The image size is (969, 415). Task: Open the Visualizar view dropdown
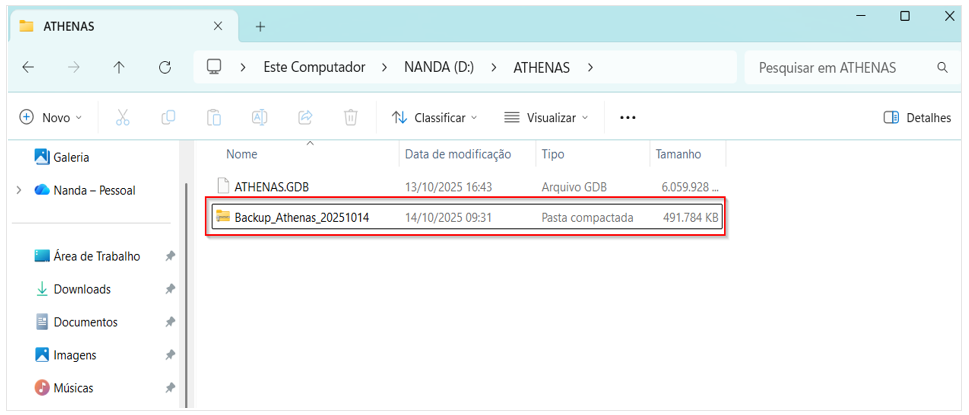[546, 118]
